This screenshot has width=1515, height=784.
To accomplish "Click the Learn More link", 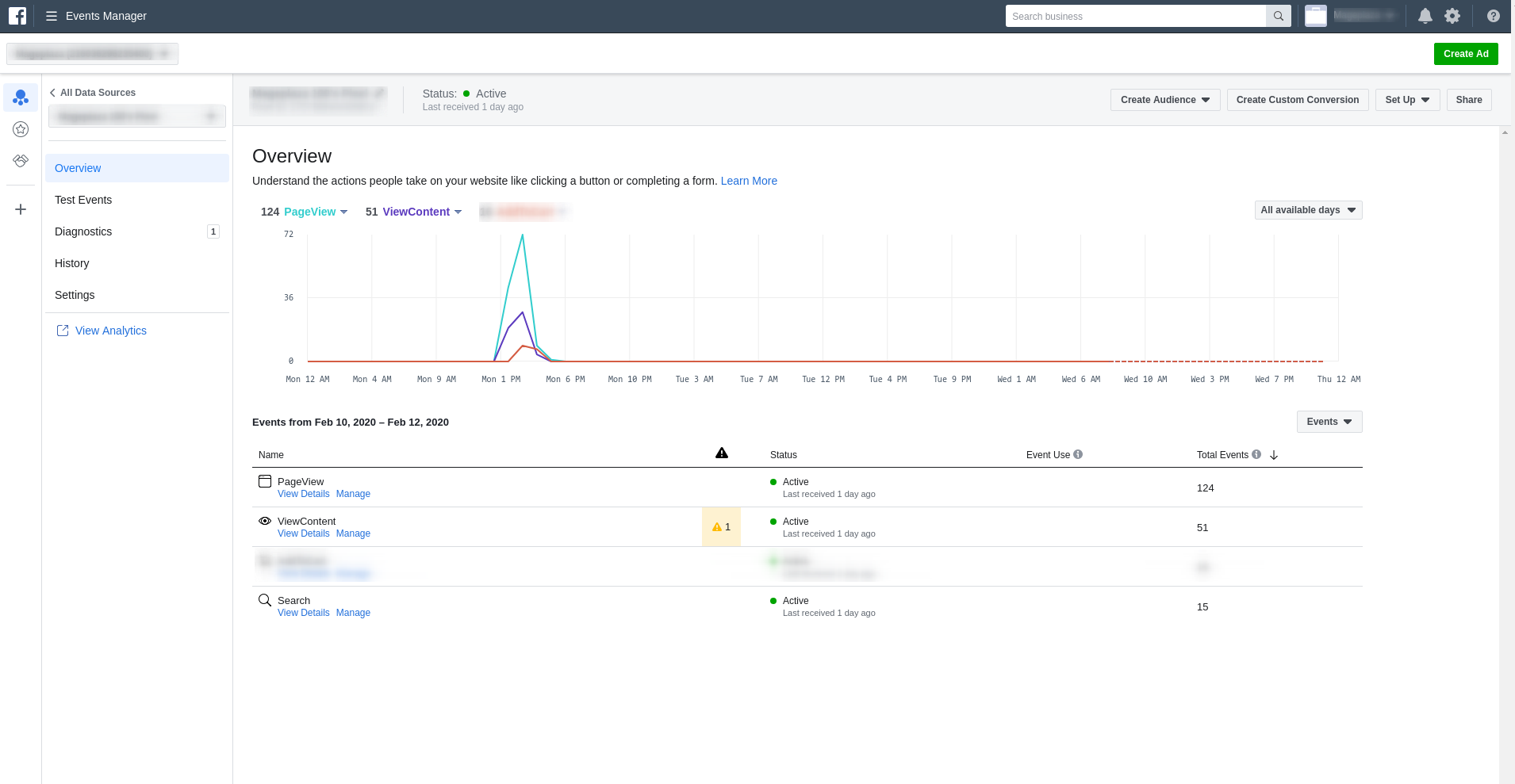I will click(749, 181).
